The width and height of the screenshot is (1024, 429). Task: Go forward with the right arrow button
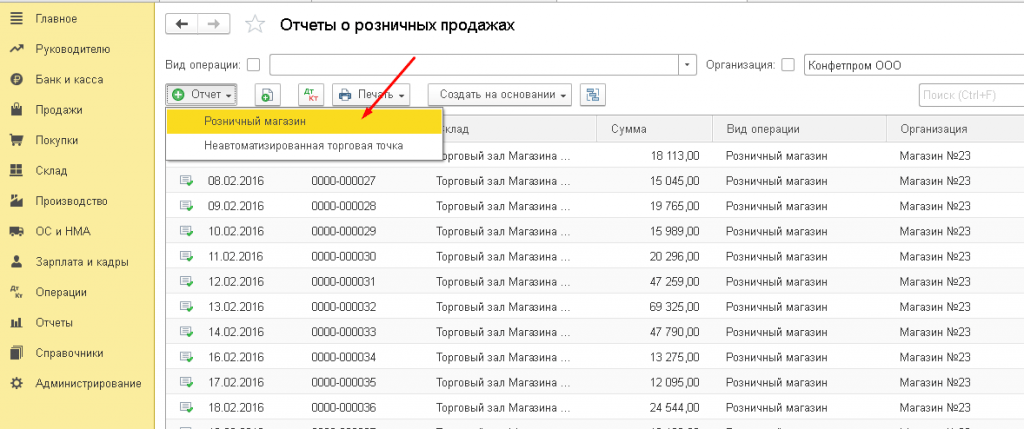tap(212, 24)
